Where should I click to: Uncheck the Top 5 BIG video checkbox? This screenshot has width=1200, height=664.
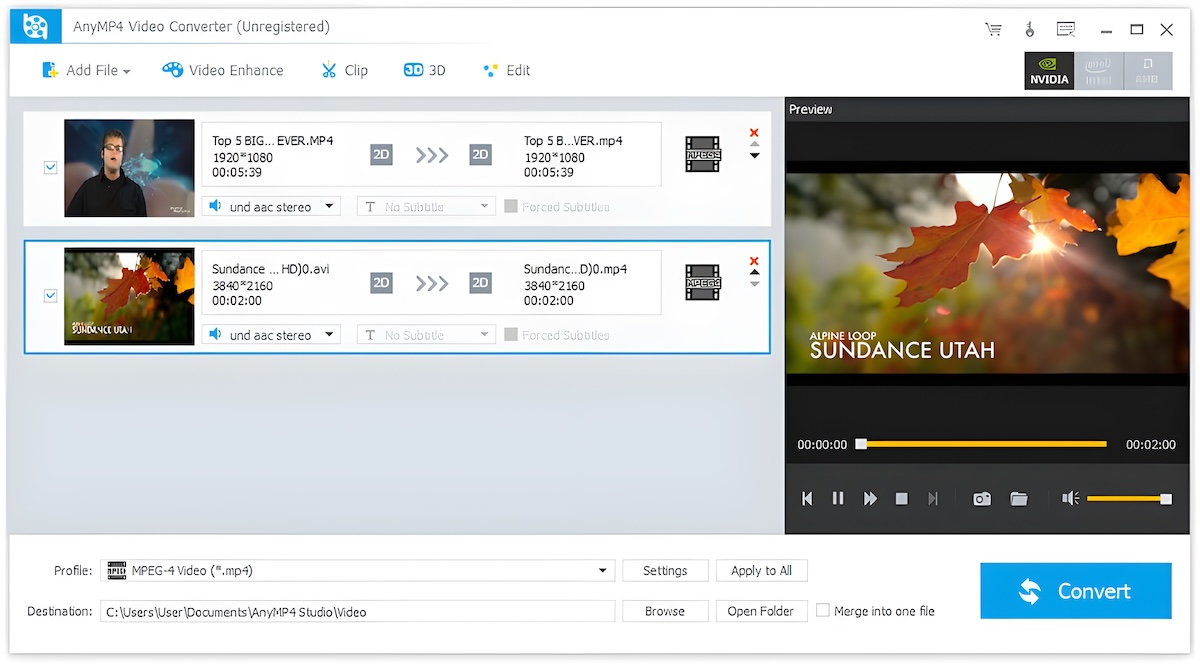pos(51,168)
